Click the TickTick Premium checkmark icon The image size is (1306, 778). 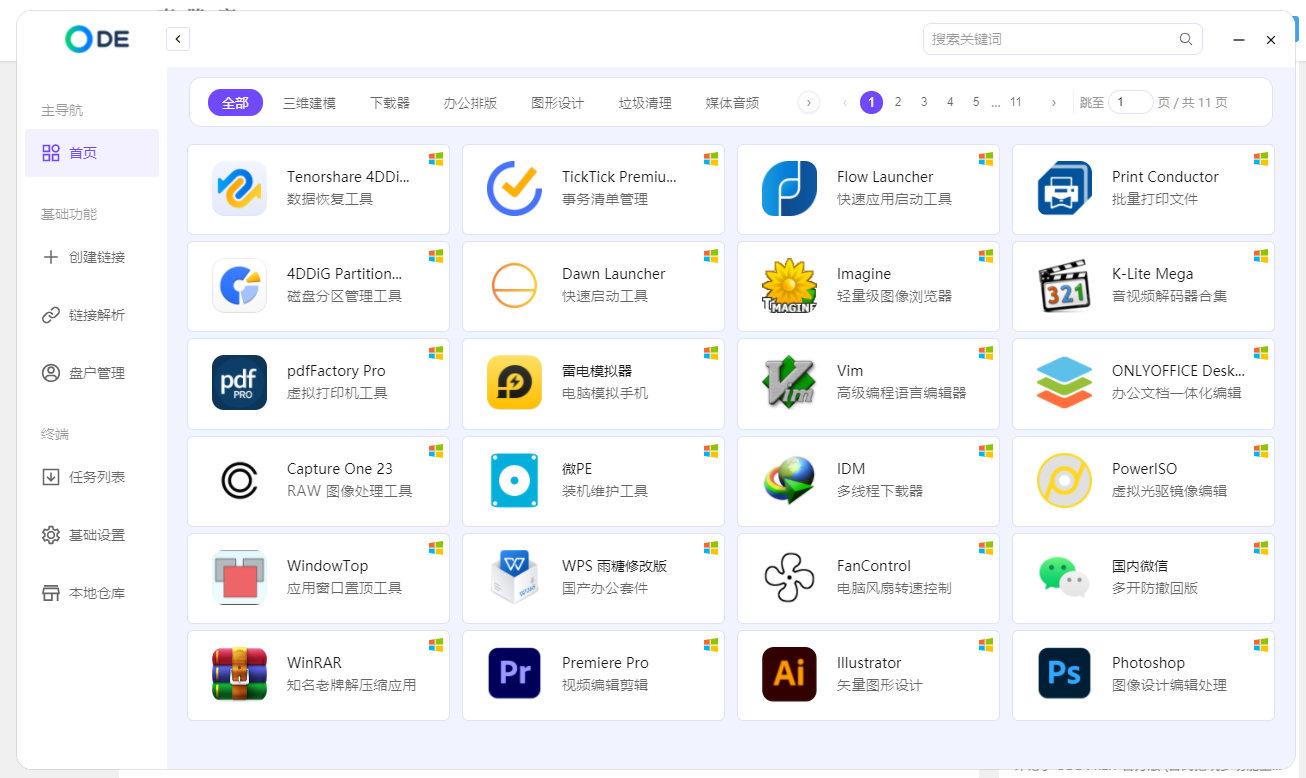[514, 188]
